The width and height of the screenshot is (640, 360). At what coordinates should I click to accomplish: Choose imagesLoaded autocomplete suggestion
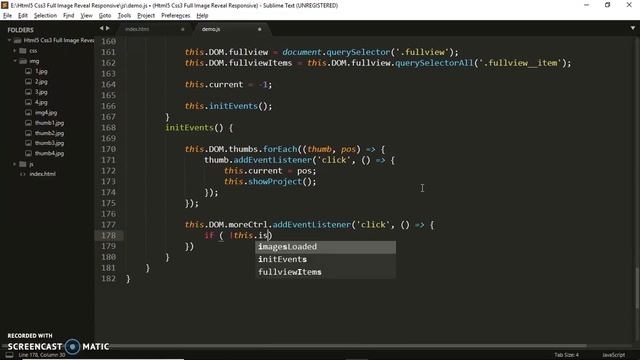[325, 247]
